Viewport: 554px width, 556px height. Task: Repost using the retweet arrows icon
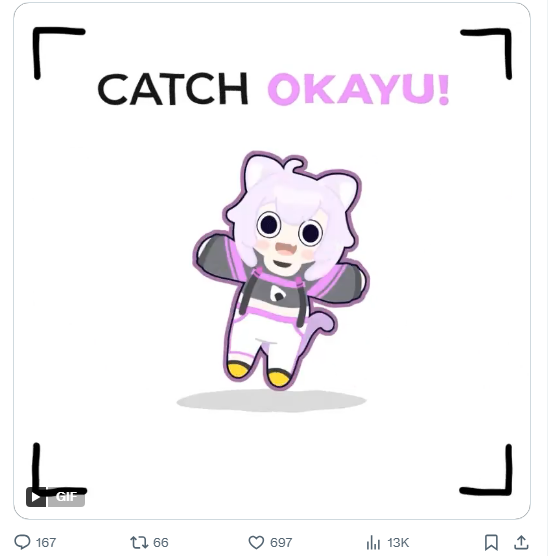tap(139, 542)
